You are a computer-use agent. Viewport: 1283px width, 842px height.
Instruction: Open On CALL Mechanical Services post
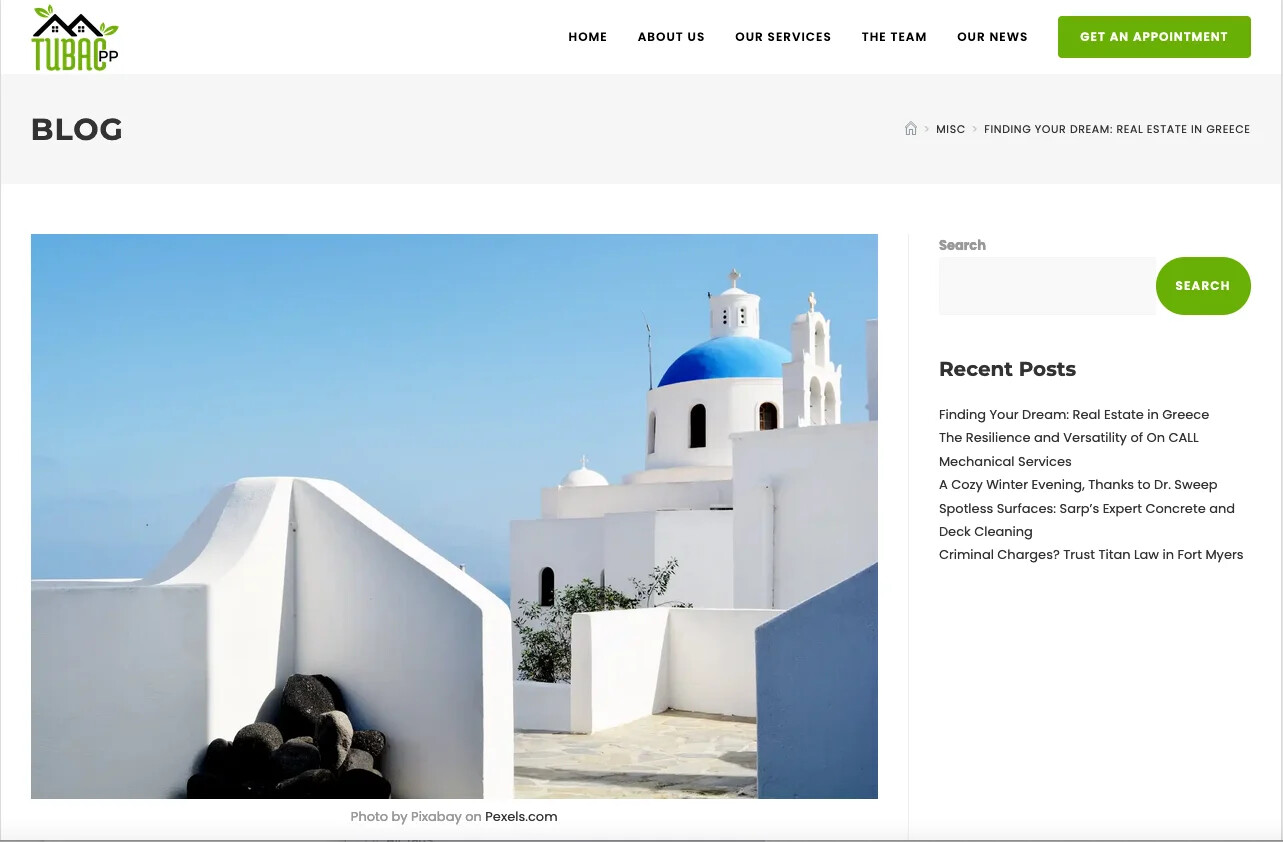(1068, 438)
